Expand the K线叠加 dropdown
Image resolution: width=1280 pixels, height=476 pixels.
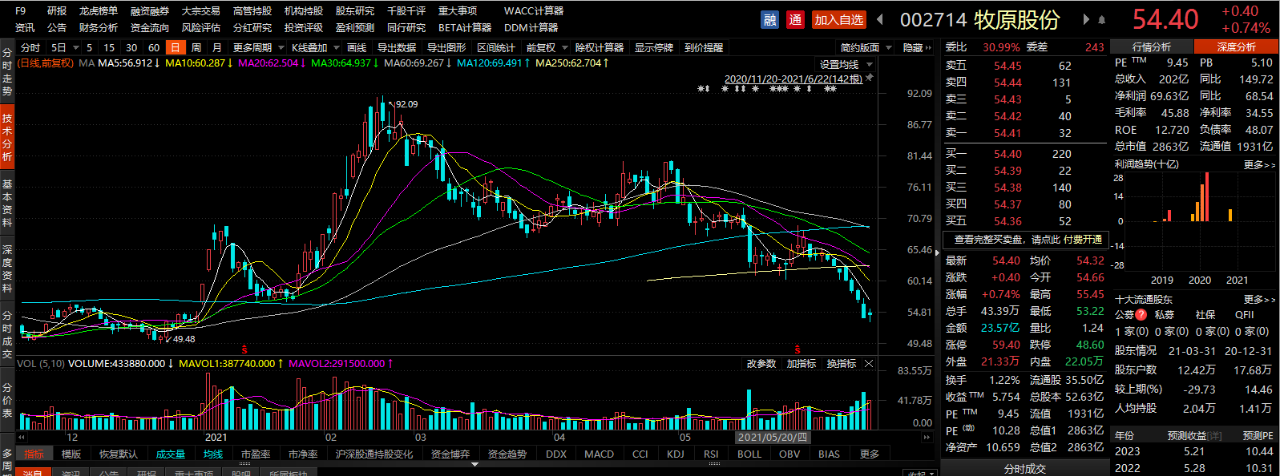click(x=314, y=47)
